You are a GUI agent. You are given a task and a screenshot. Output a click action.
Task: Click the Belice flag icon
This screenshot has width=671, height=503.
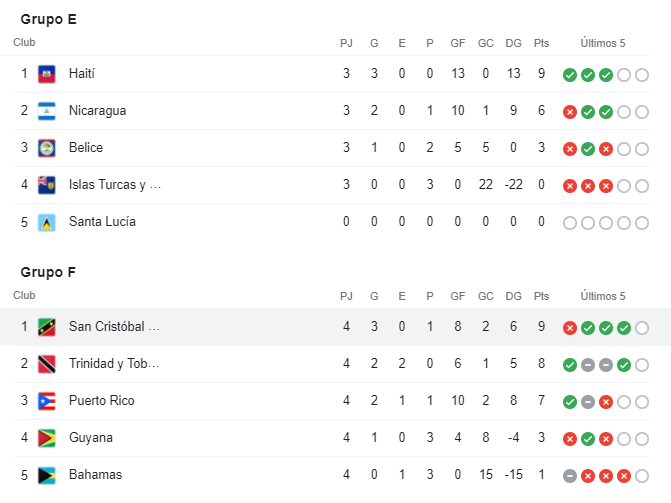(46, 148)
